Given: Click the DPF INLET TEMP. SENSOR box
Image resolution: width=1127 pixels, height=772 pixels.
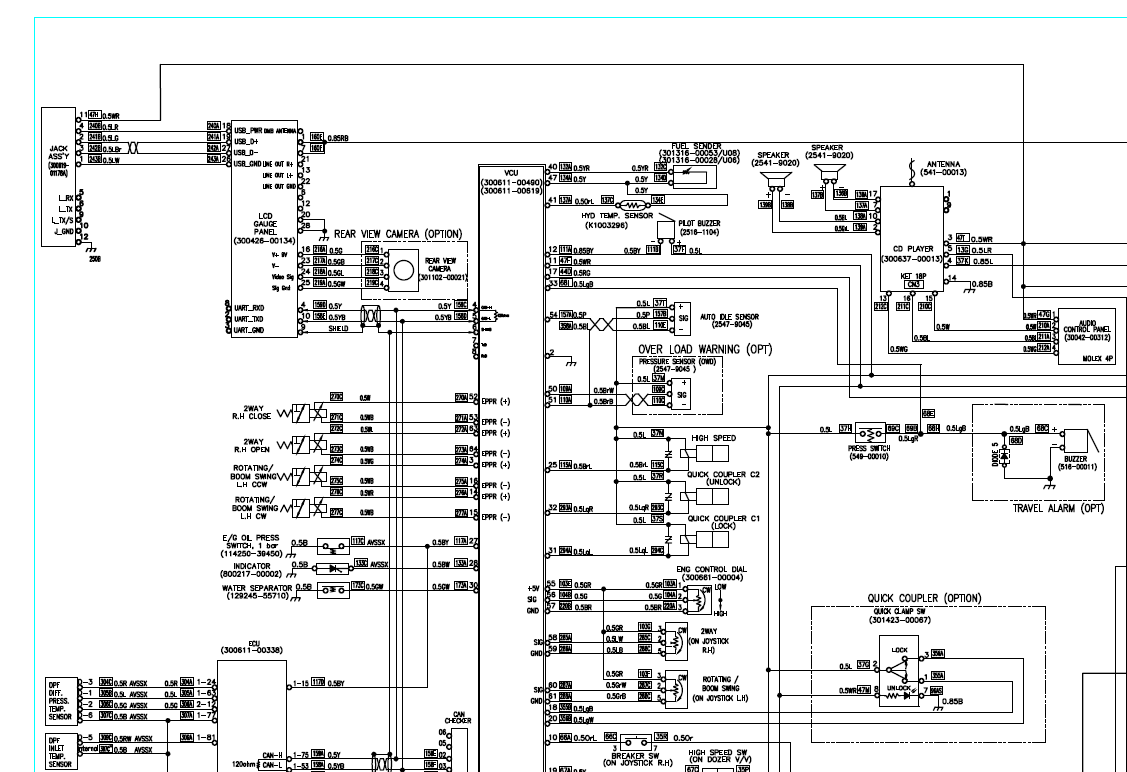Looking at the screenshot, I should point(60,751).
